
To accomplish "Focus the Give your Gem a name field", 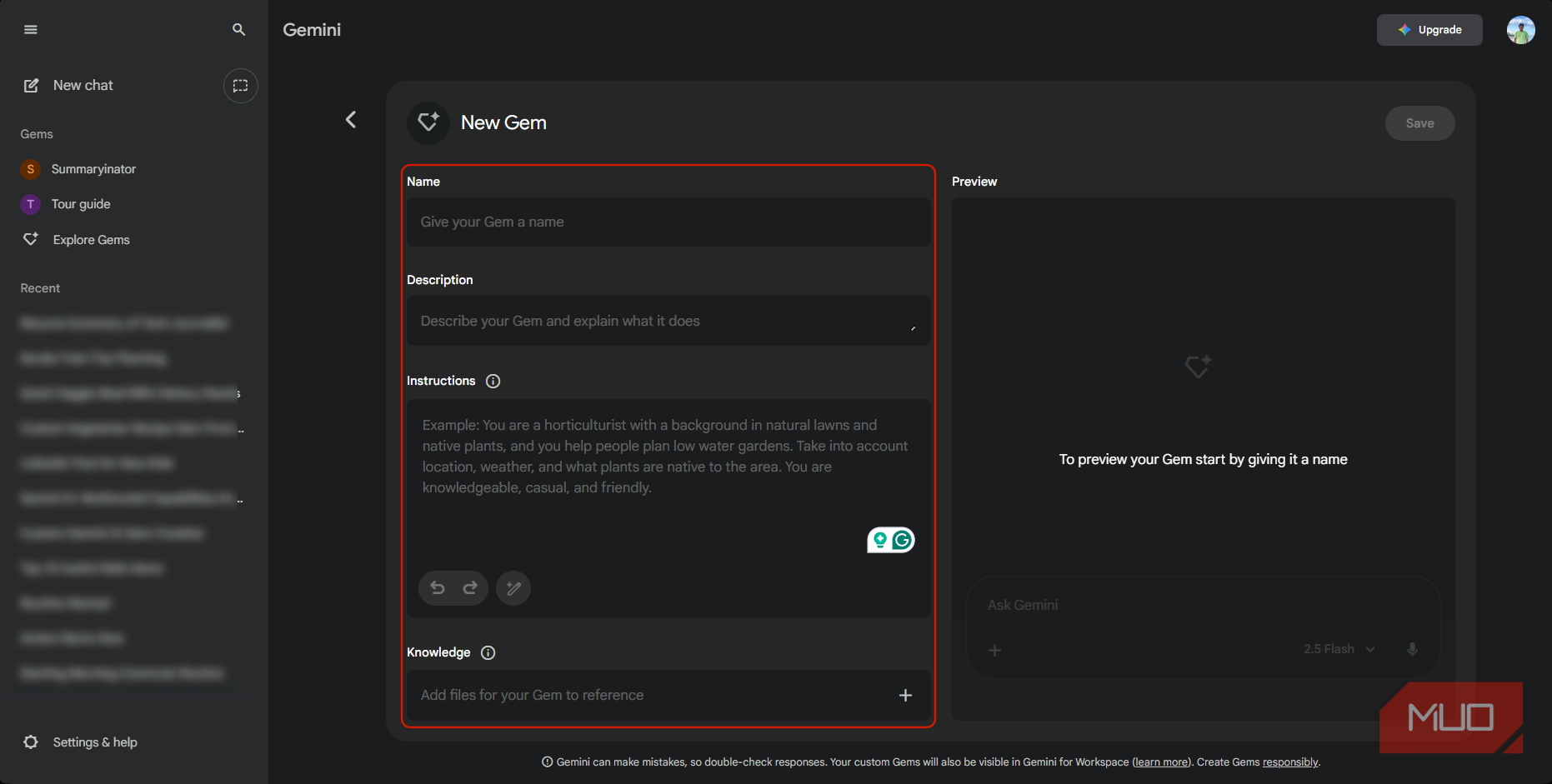I will click(x=668, y=222).
